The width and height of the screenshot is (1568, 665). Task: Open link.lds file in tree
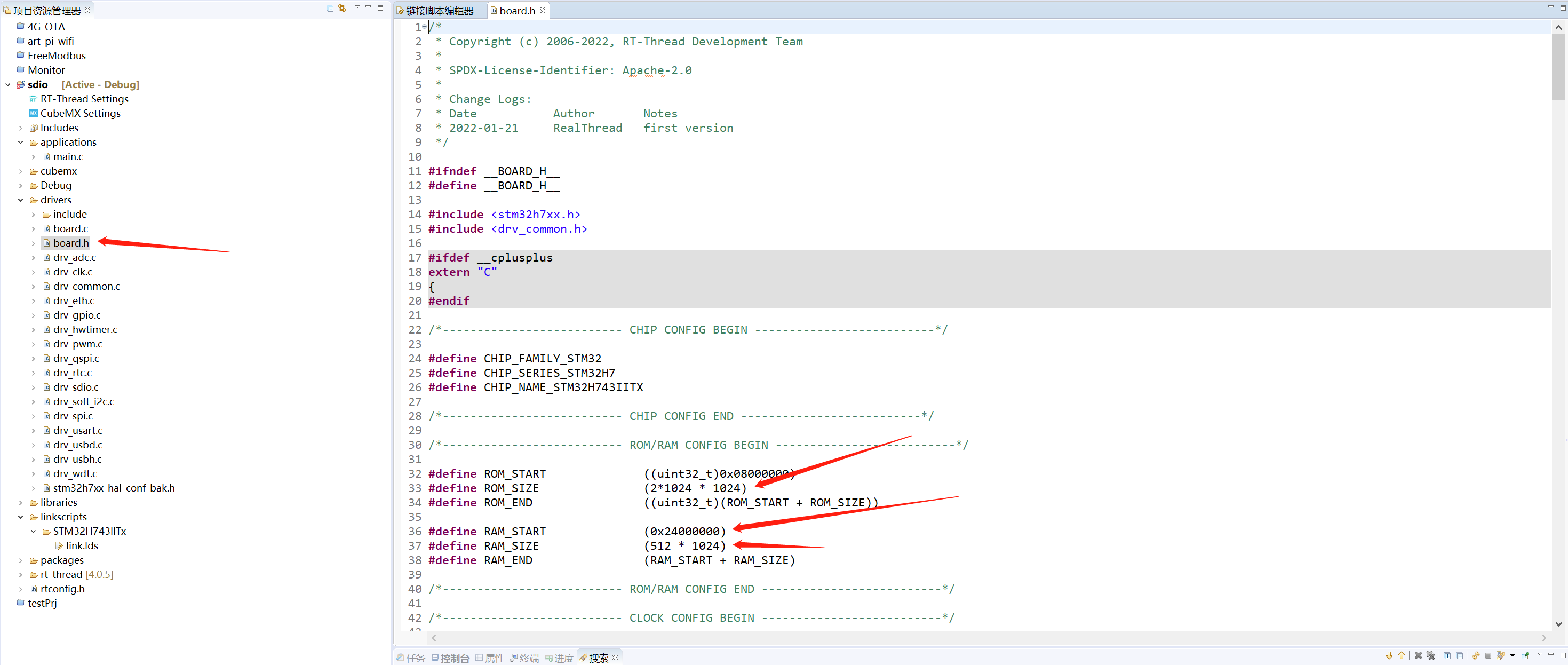(82, 545)
